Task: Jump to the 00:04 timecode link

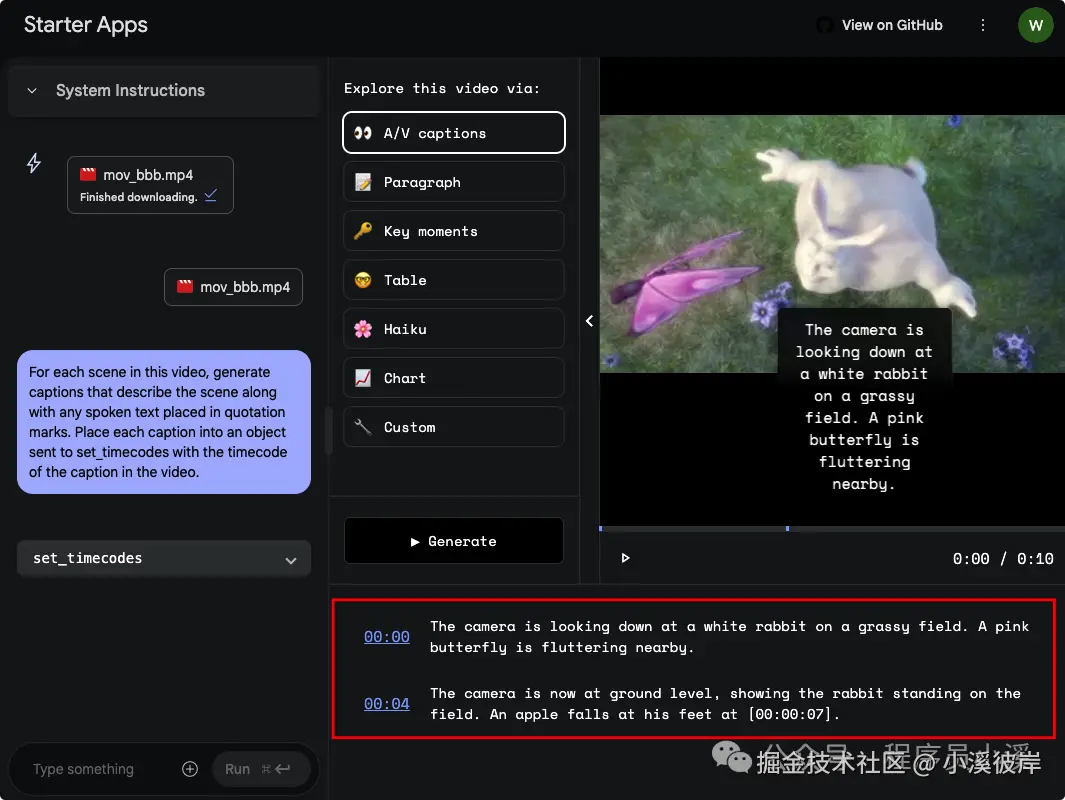Action: tap(386, 704)
